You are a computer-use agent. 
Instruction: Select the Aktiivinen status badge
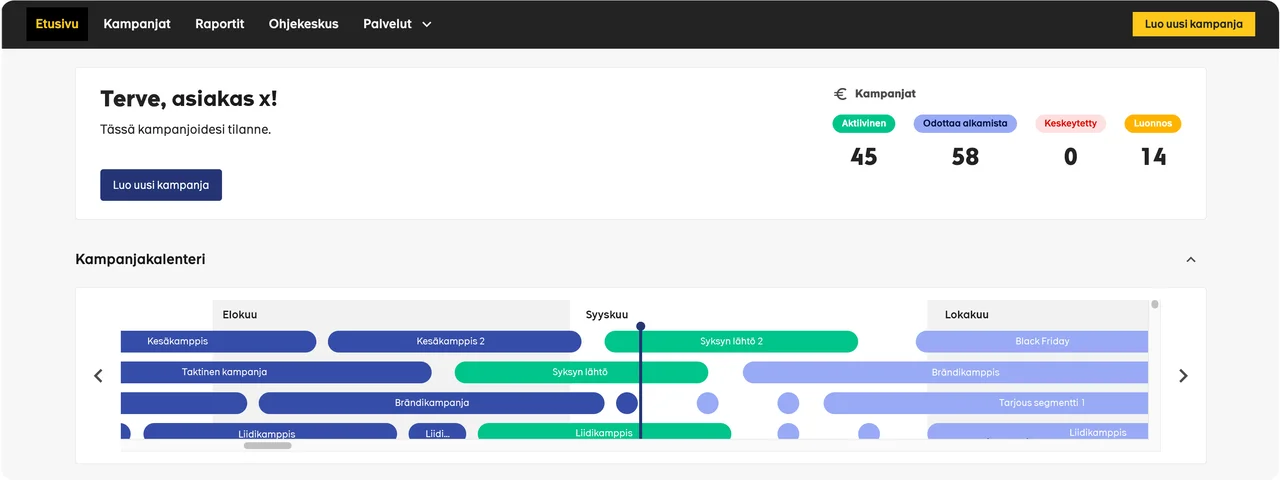point(863,124)
